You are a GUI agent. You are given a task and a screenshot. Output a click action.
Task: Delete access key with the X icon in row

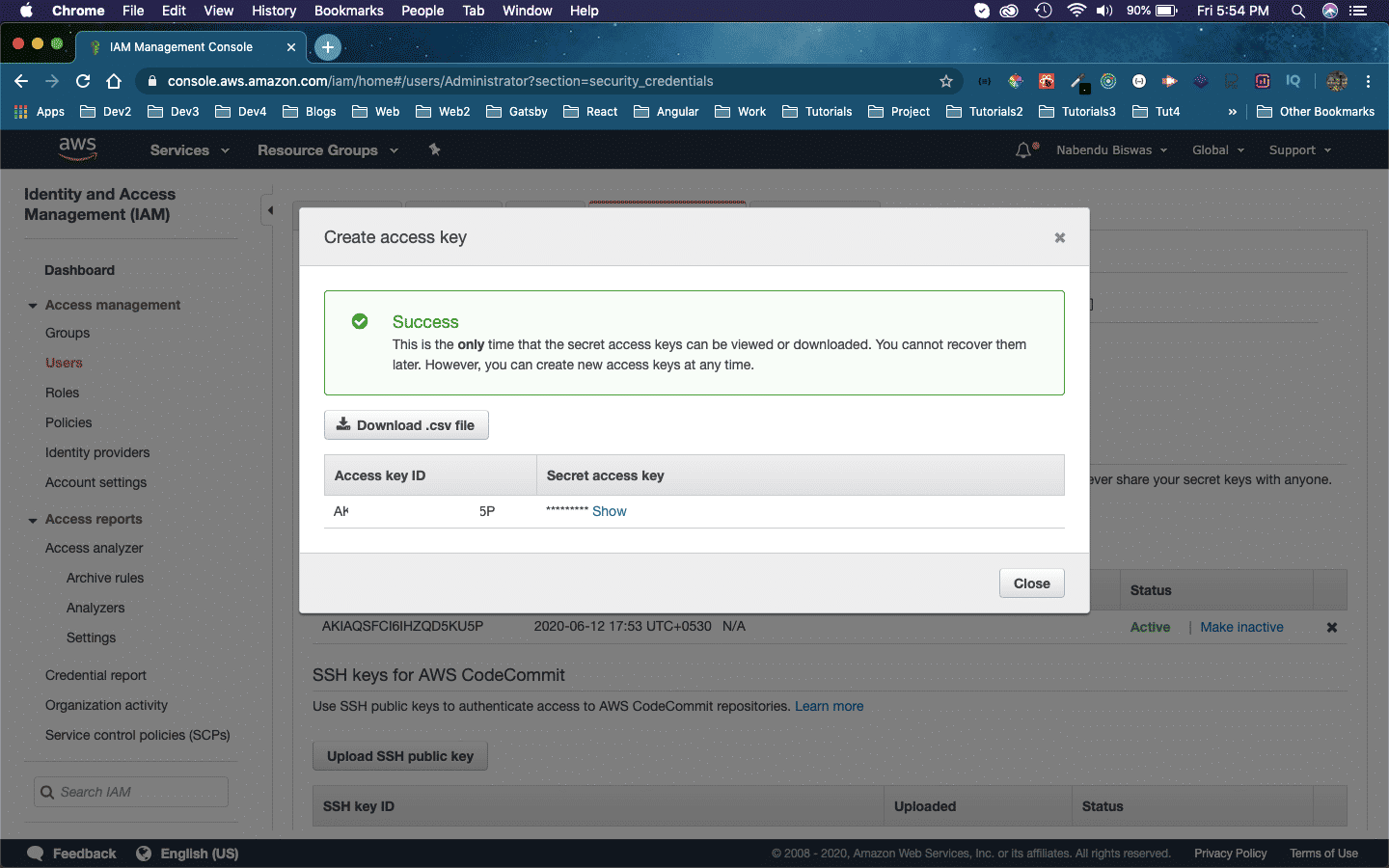[1332, 627]
